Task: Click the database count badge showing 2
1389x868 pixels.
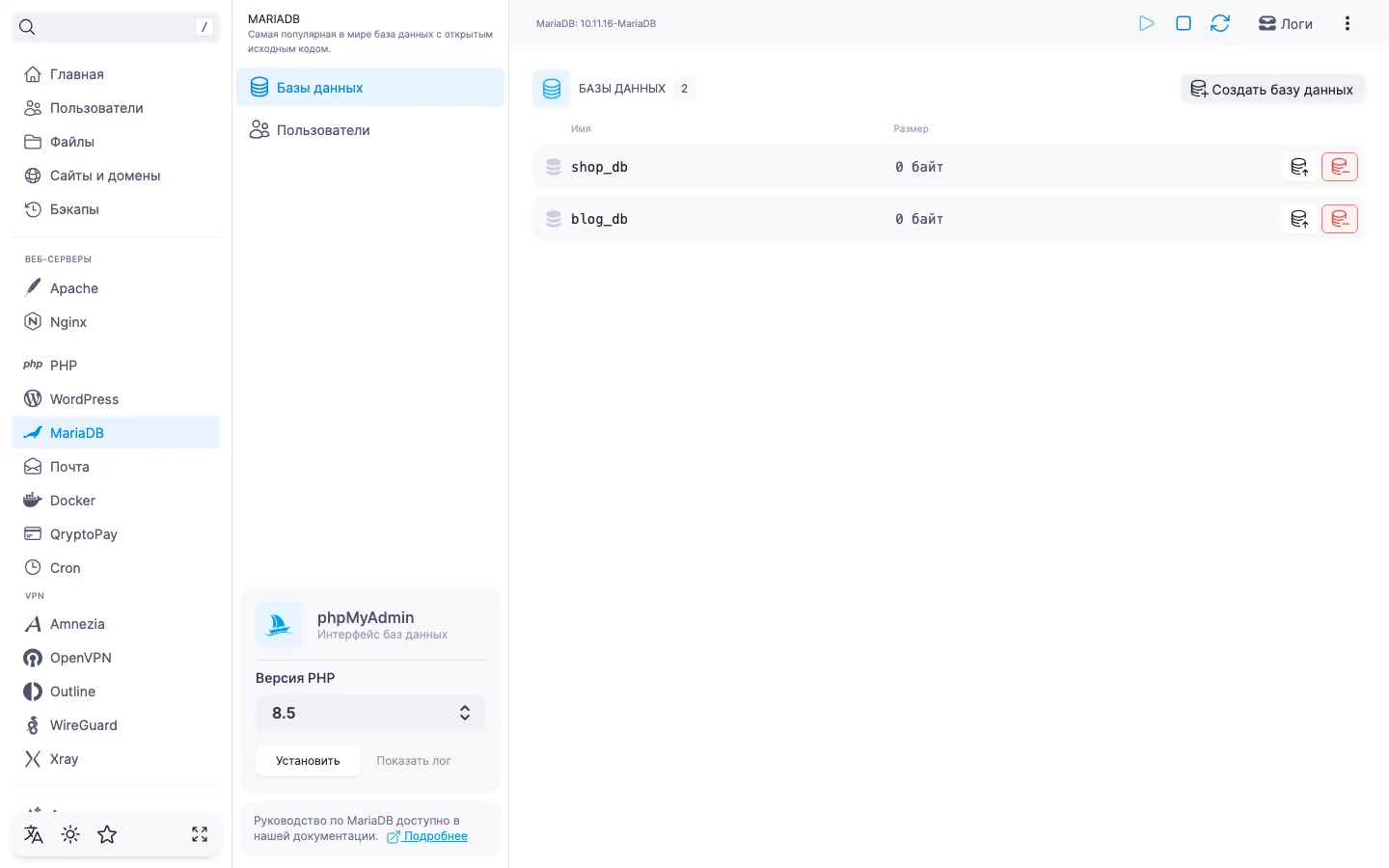Action: click(684, 89)
